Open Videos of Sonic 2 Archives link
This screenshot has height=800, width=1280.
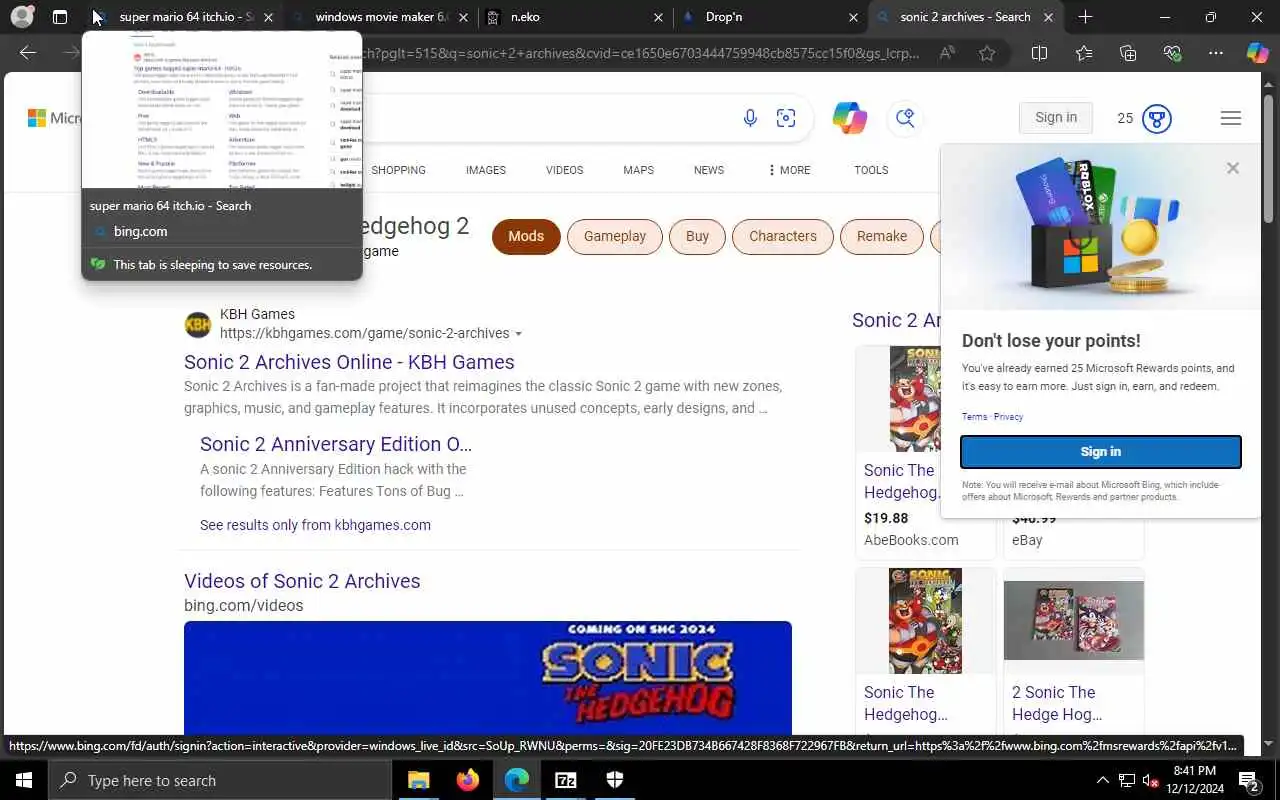tap(302, 581)
